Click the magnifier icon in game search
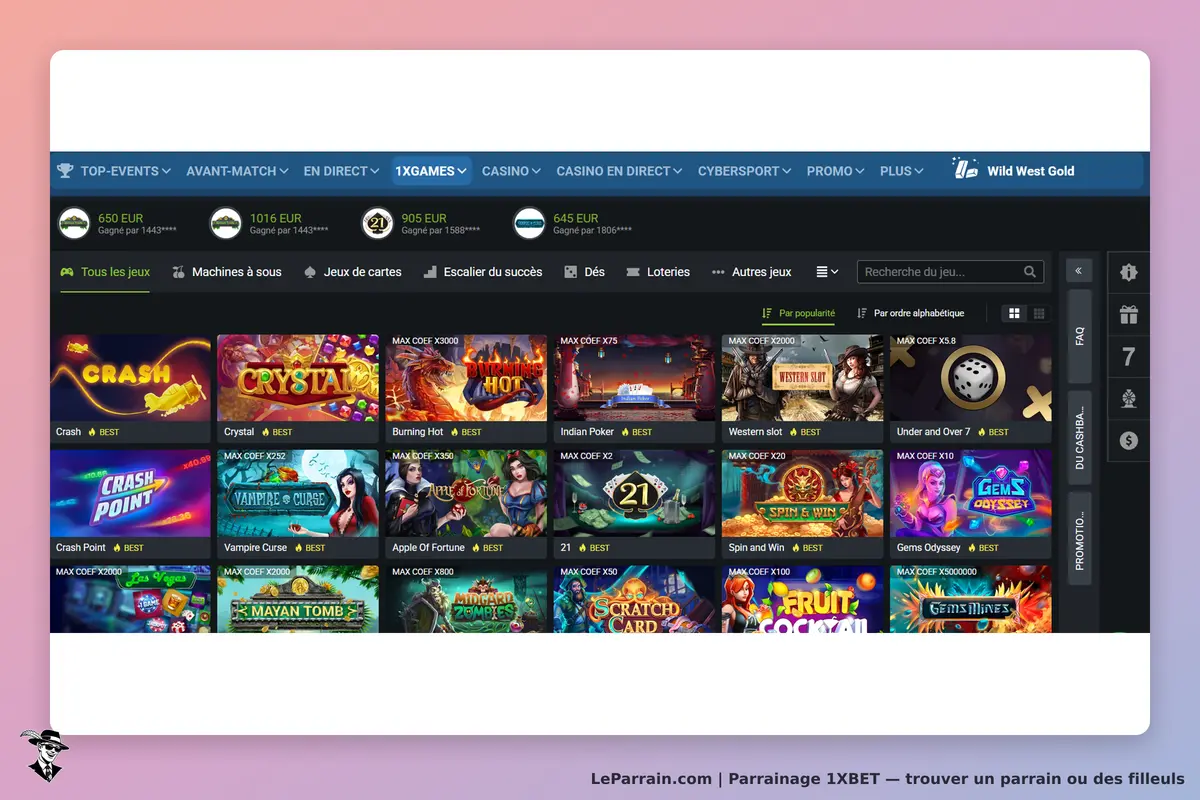 (x=1030, y=272)
